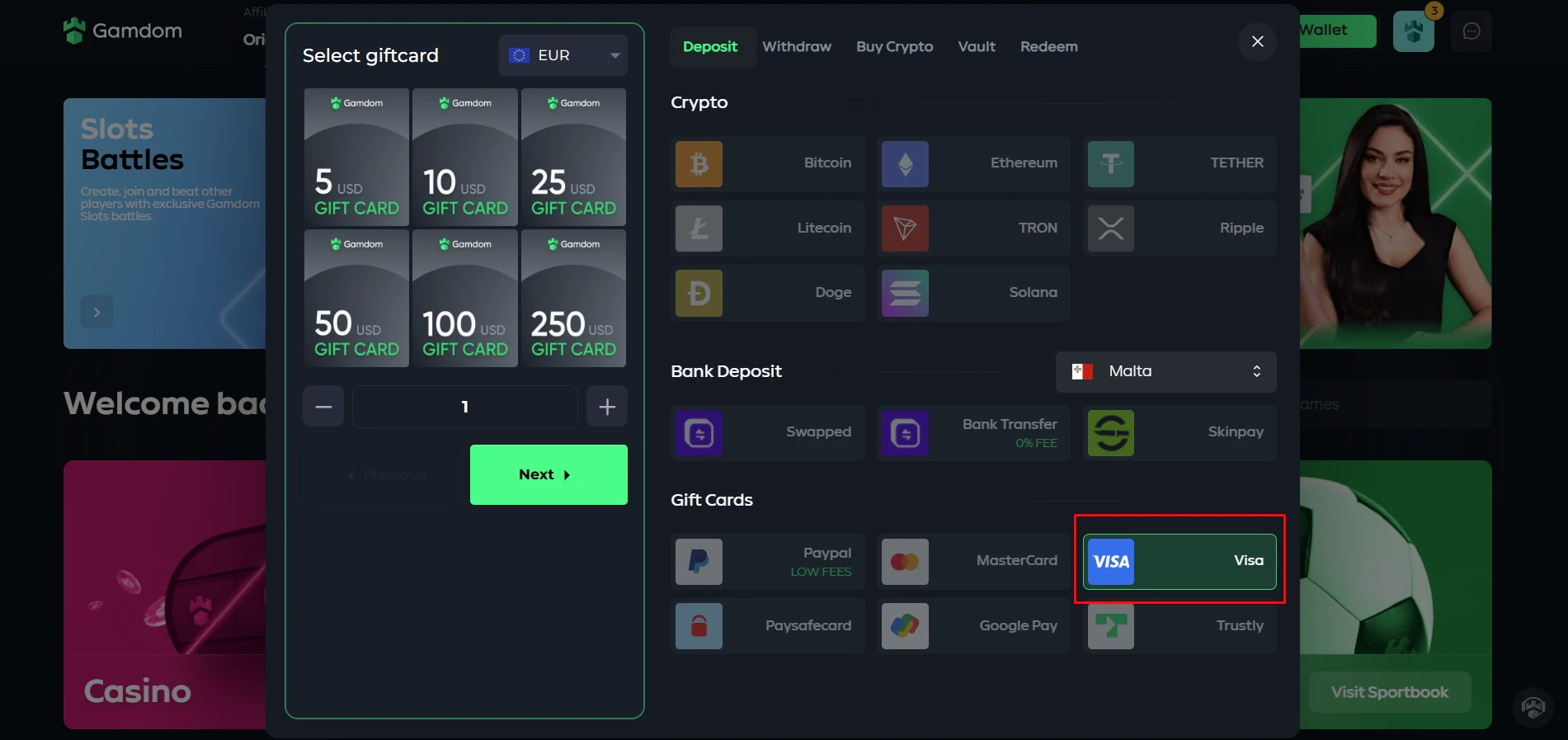
Task: Pick the TETHER crypto option
Action: pyautogui.click(x=1180, y=163)
